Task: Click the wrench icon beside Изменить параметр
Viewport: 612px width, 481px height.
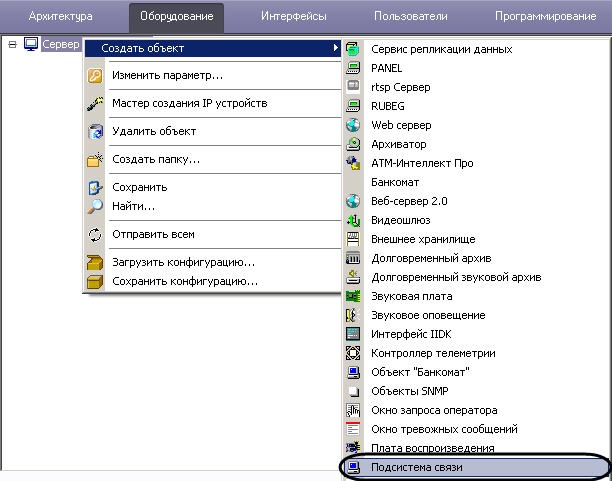Action: tap(95, 76)
